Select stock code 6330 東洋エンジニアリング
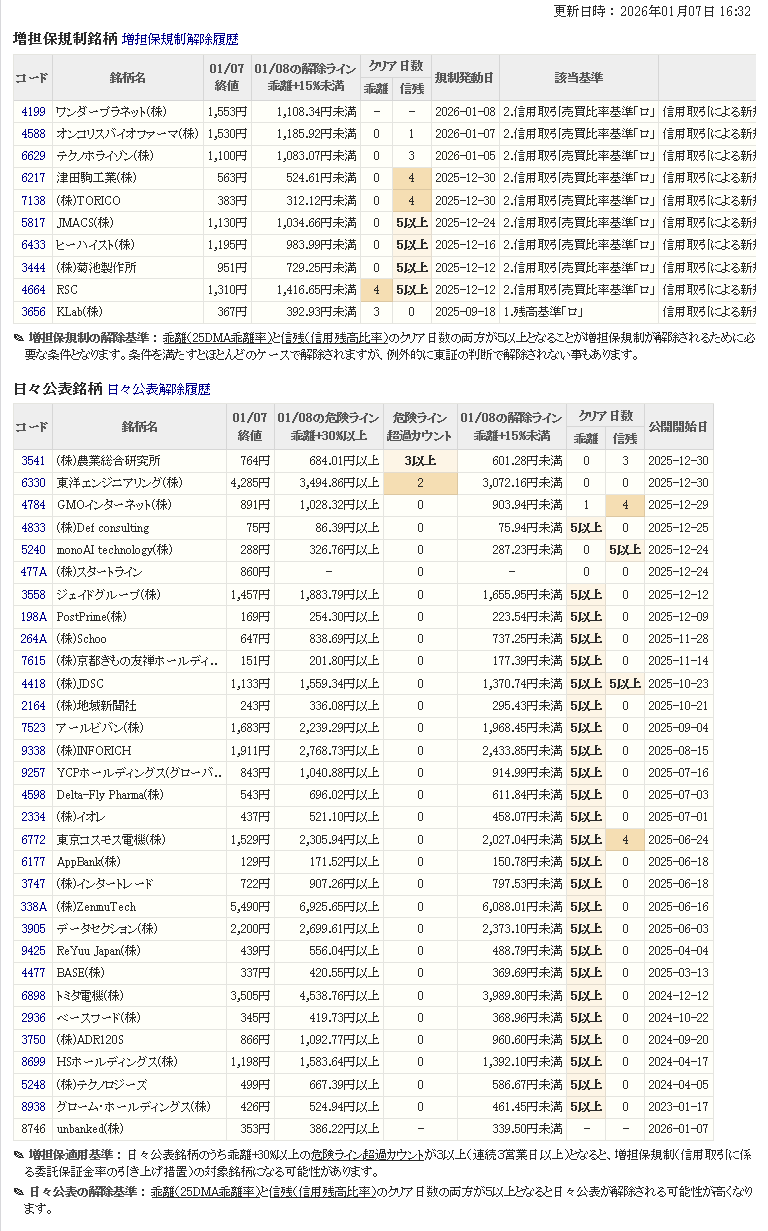768x1231 pixels. (x=33, y=483)
